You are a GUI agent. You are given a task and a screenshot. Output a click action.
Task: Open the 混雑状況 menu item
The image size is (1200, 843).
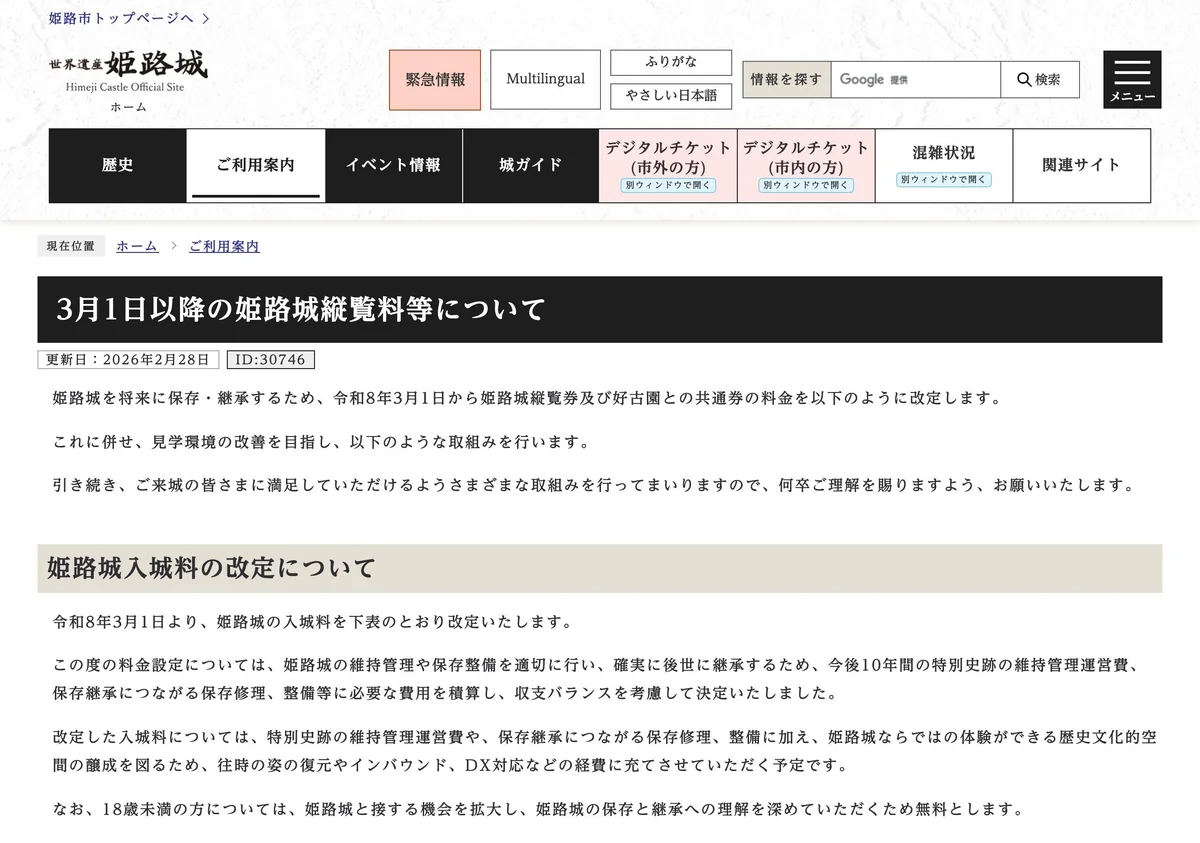point(944,165)
